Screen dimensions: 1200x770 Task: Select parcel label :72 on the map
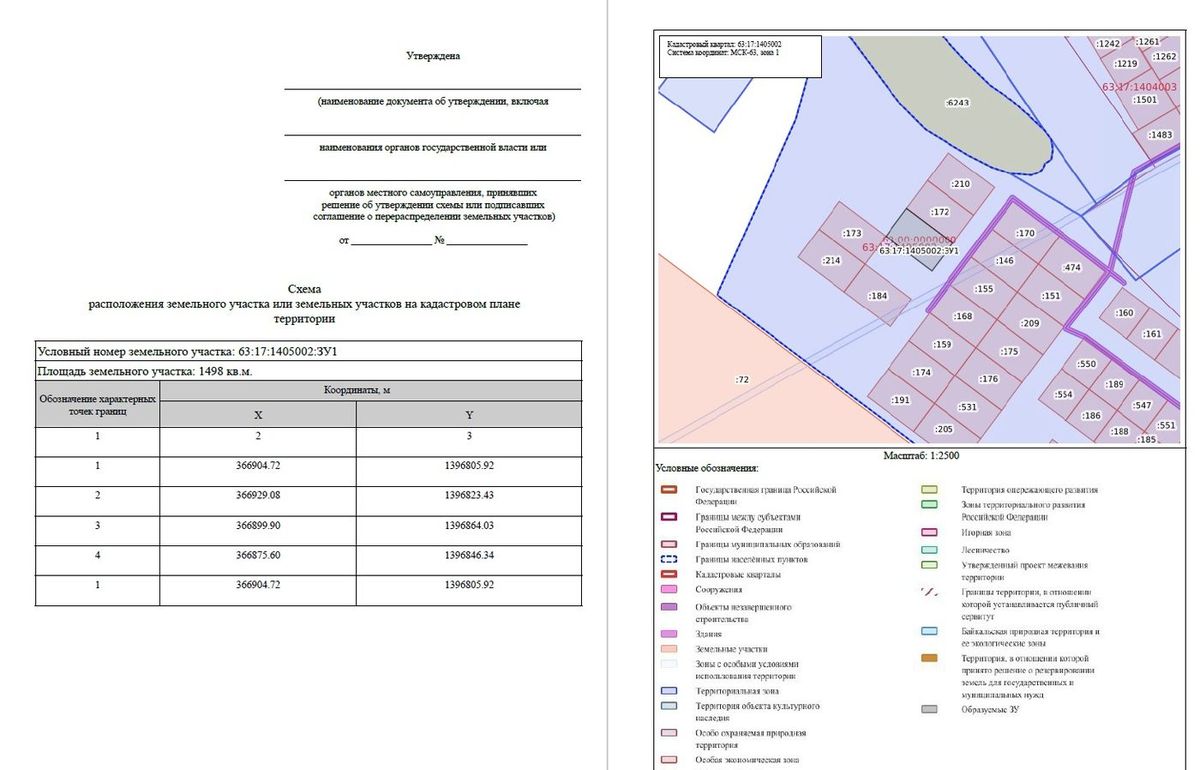[741, 380]
